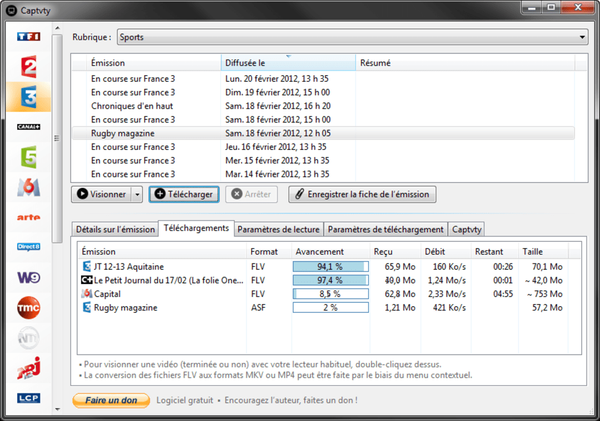The width and height of the screenshot is (600, 421).
Task: Expand the Rubrique Sports dropdown
Action: point(581,38)
